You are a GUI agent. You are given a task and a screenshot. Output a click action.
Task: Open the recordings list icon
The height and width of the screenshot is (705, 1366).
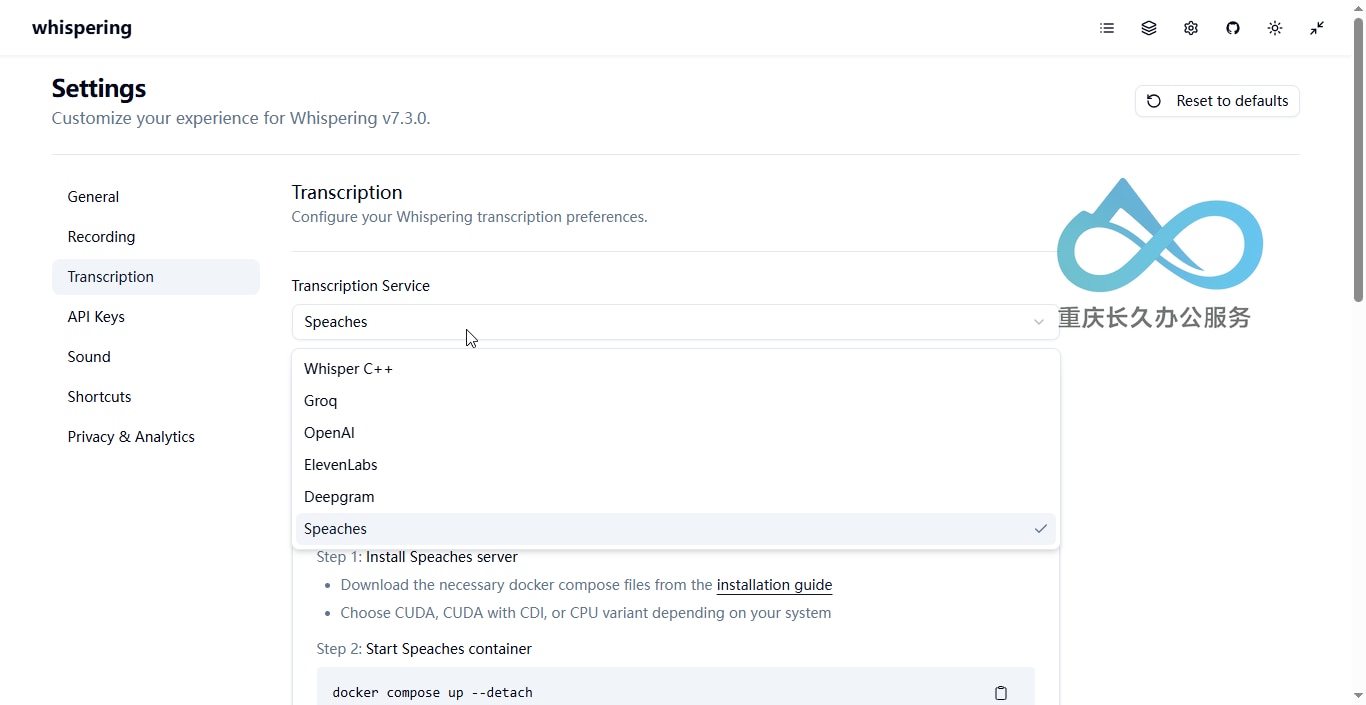pyautogui.click(x=1107, y=28)
